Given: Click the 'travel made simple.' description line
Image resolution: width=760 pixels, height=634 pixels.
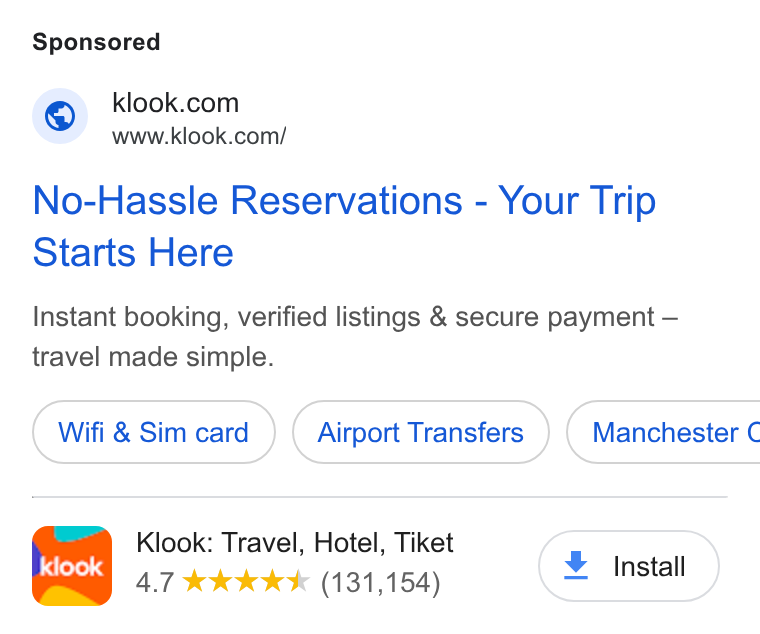Looking at the screenshot, I should [x=153, y=357].
